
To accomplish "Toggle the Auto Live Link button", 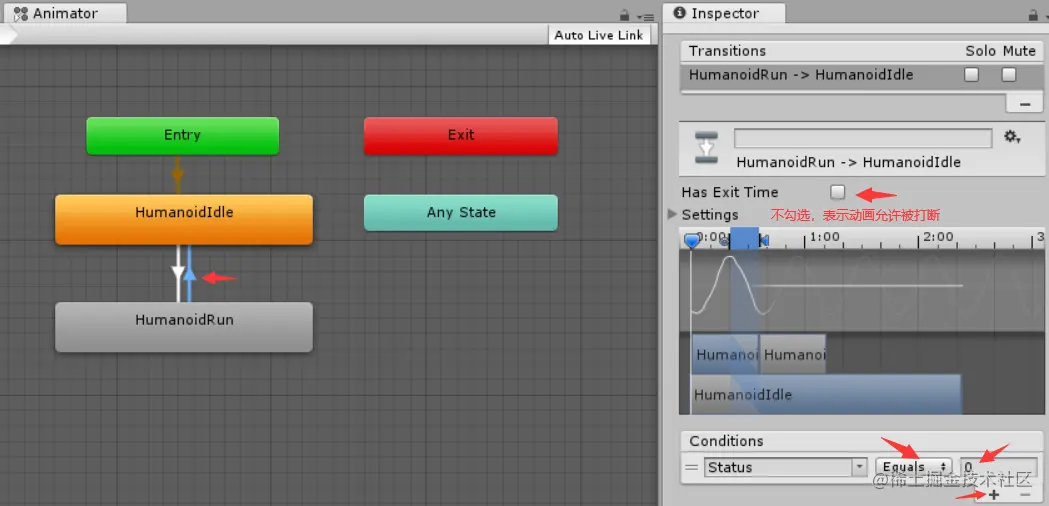I will pos(599,35).
